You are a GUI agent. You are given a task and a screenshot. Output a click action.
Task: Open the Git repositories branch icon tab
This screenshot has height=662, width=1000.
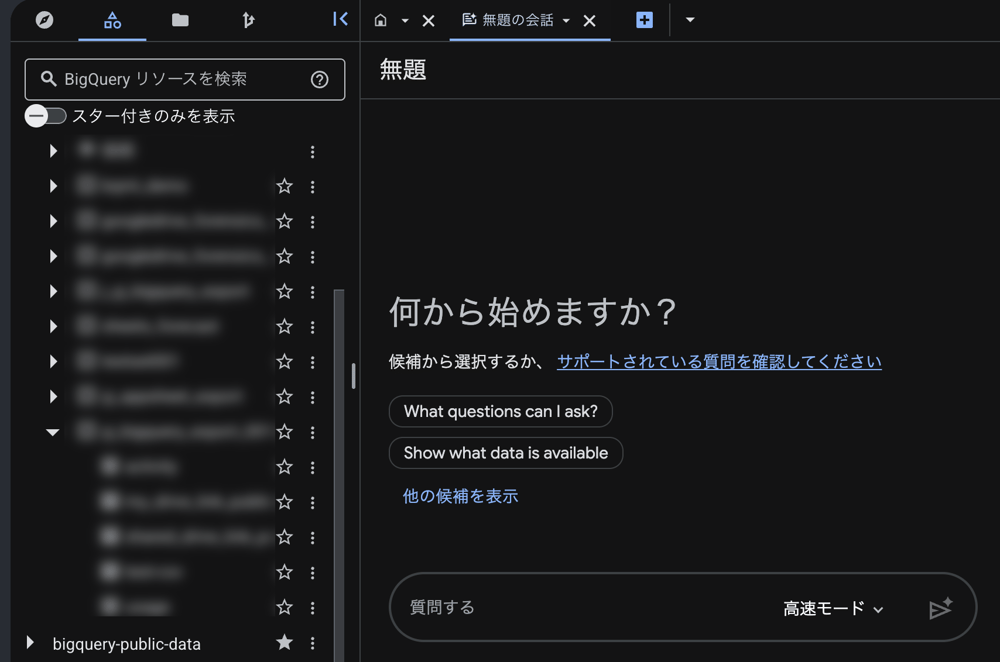248,20
